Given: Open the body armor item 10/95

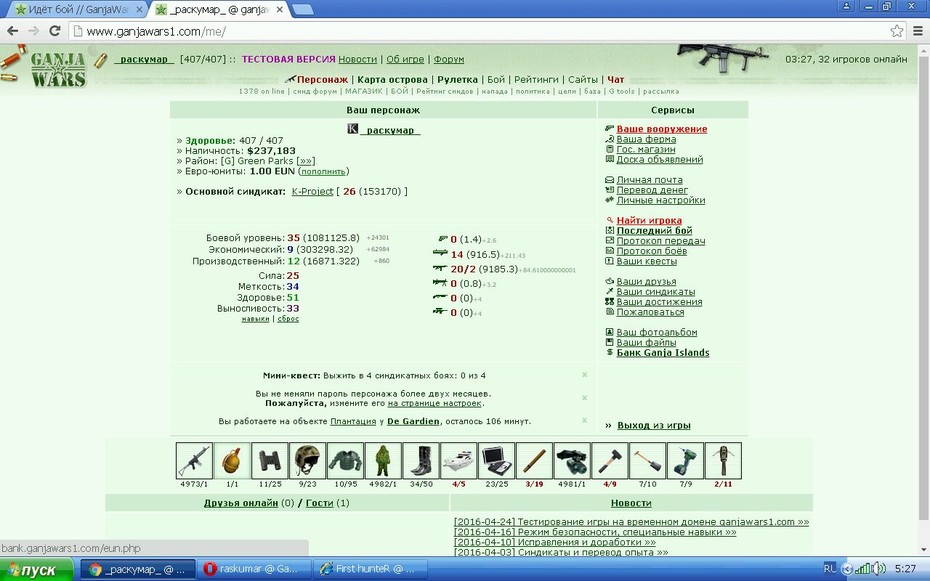Looking at the screenshot, I should pyautogui.click(x=345, y=461).
